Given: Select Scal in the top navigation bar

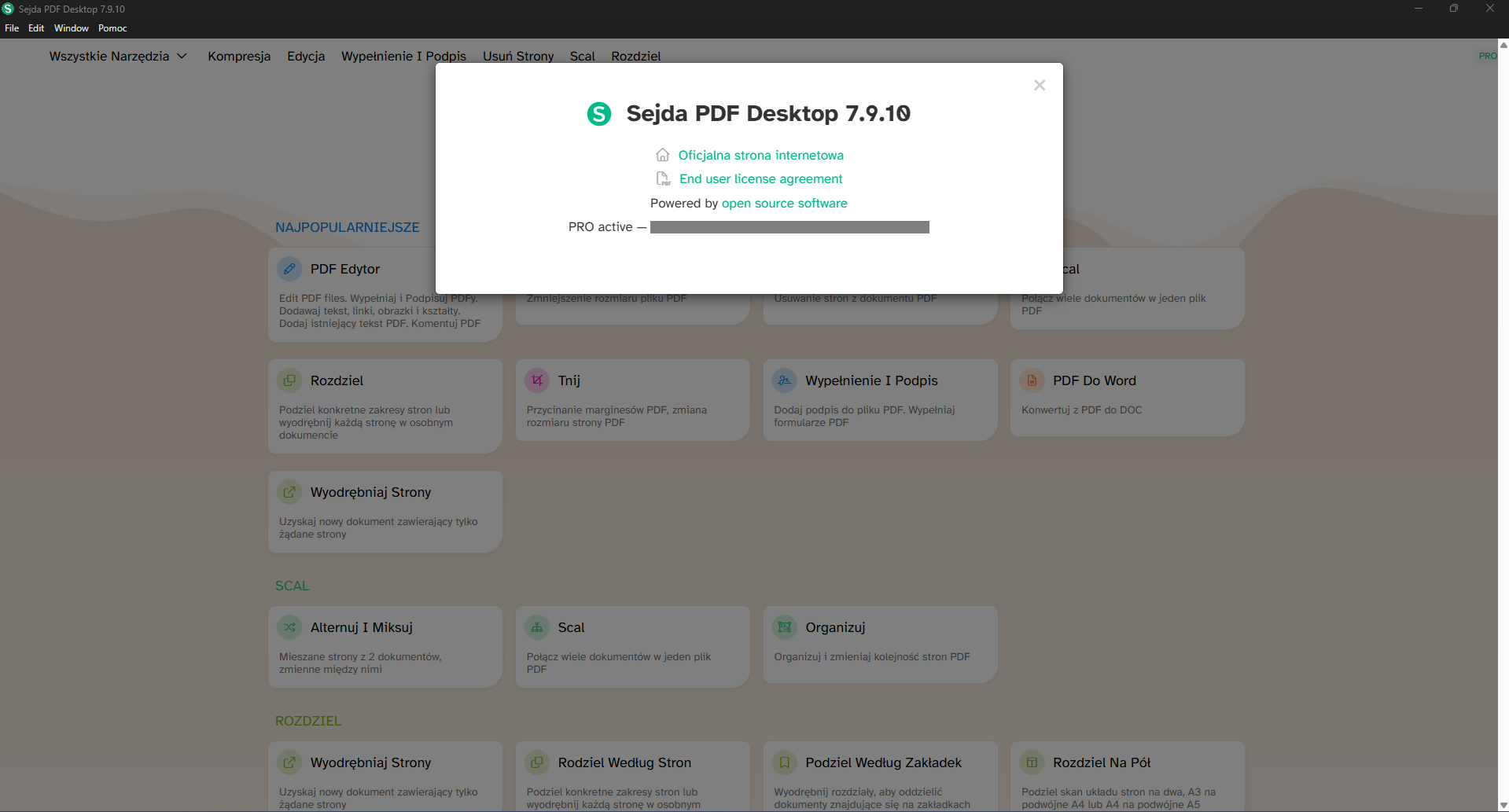Looking at the screenshot, I should (x=583, y=56).
